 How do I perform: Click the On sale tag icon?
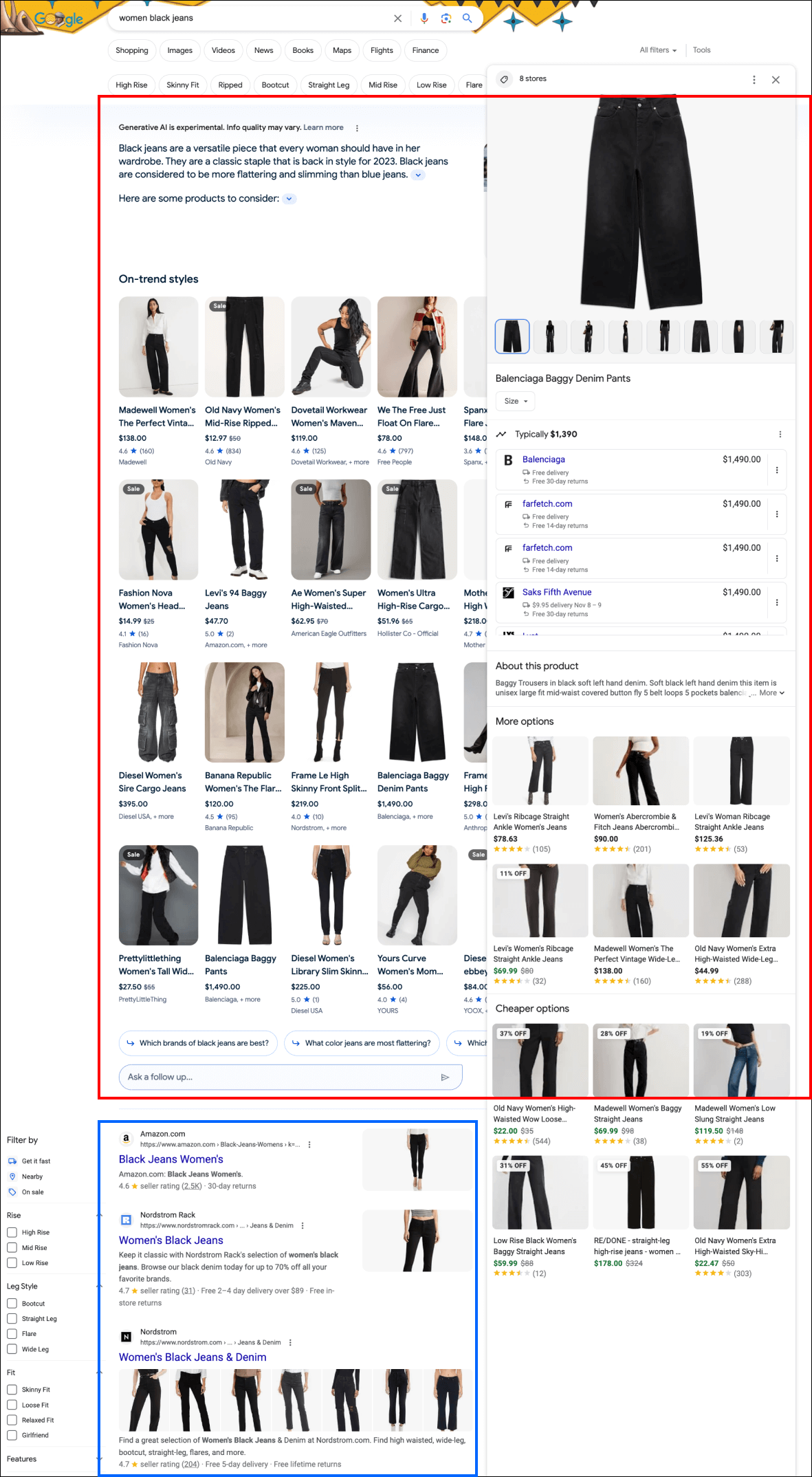pyautogui.click(x=12, y=1192)
